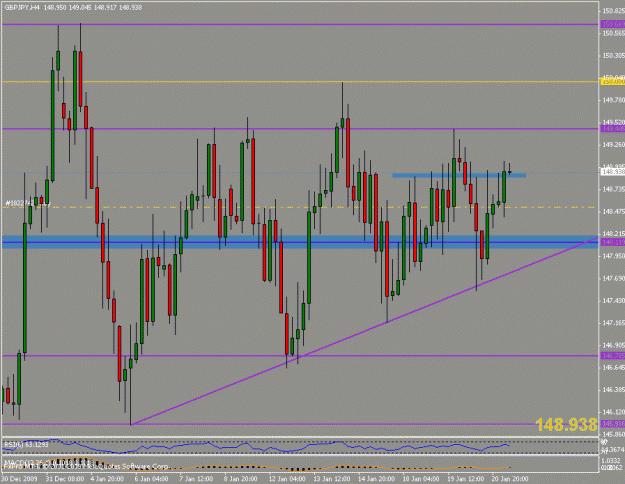Screen dimensions: 625x484
Task: Click the white 148.938 current price label
Action: click(x=613, y=172)
